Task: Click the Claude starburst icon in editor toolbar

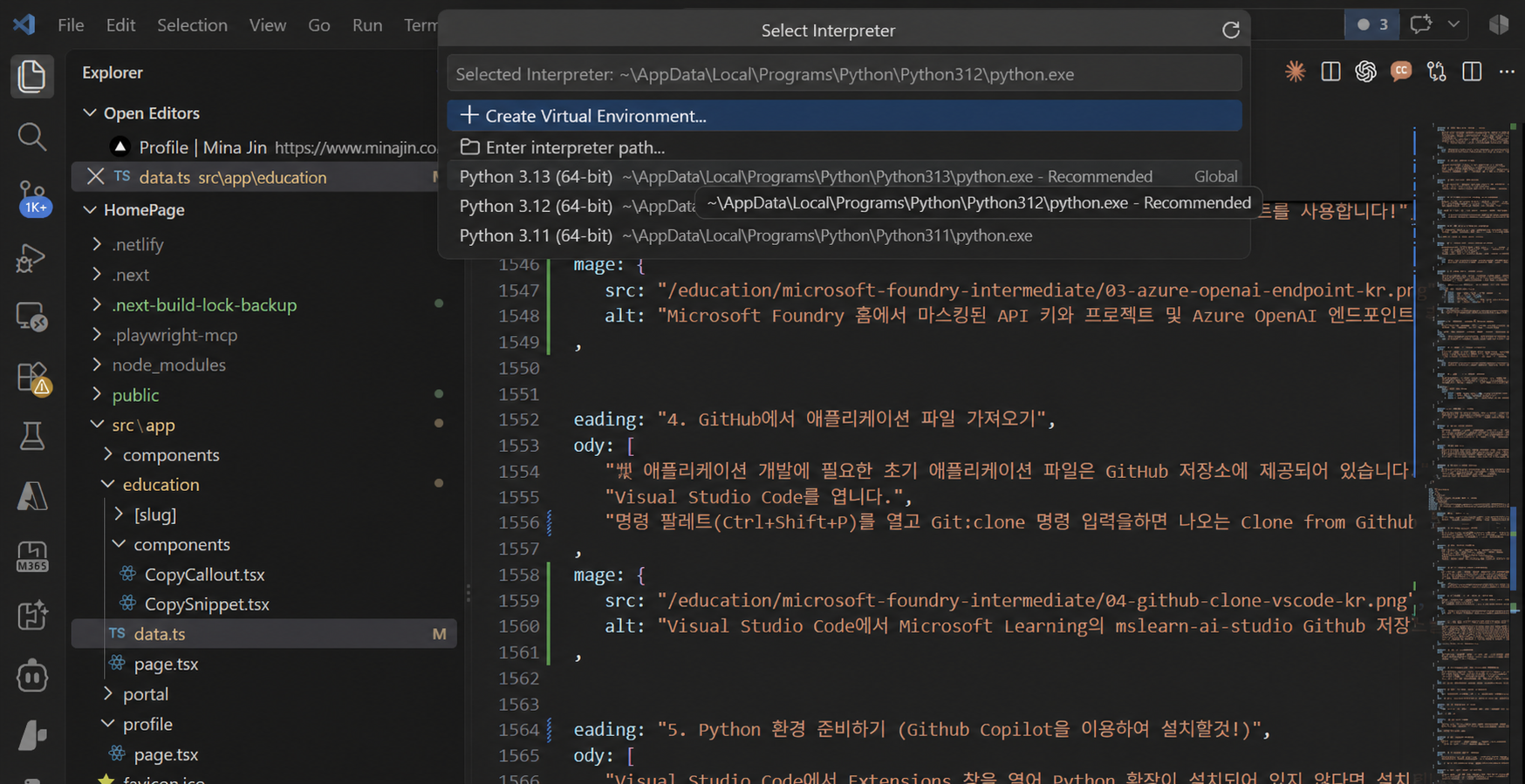Action: pyautogui.click(x=1295, y=72)
